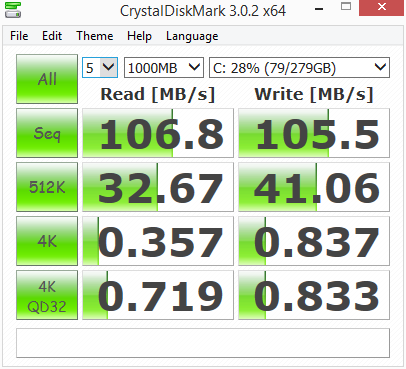Open the Language menu
This screenshot has width=406, height=369.
tap(192, 36)
